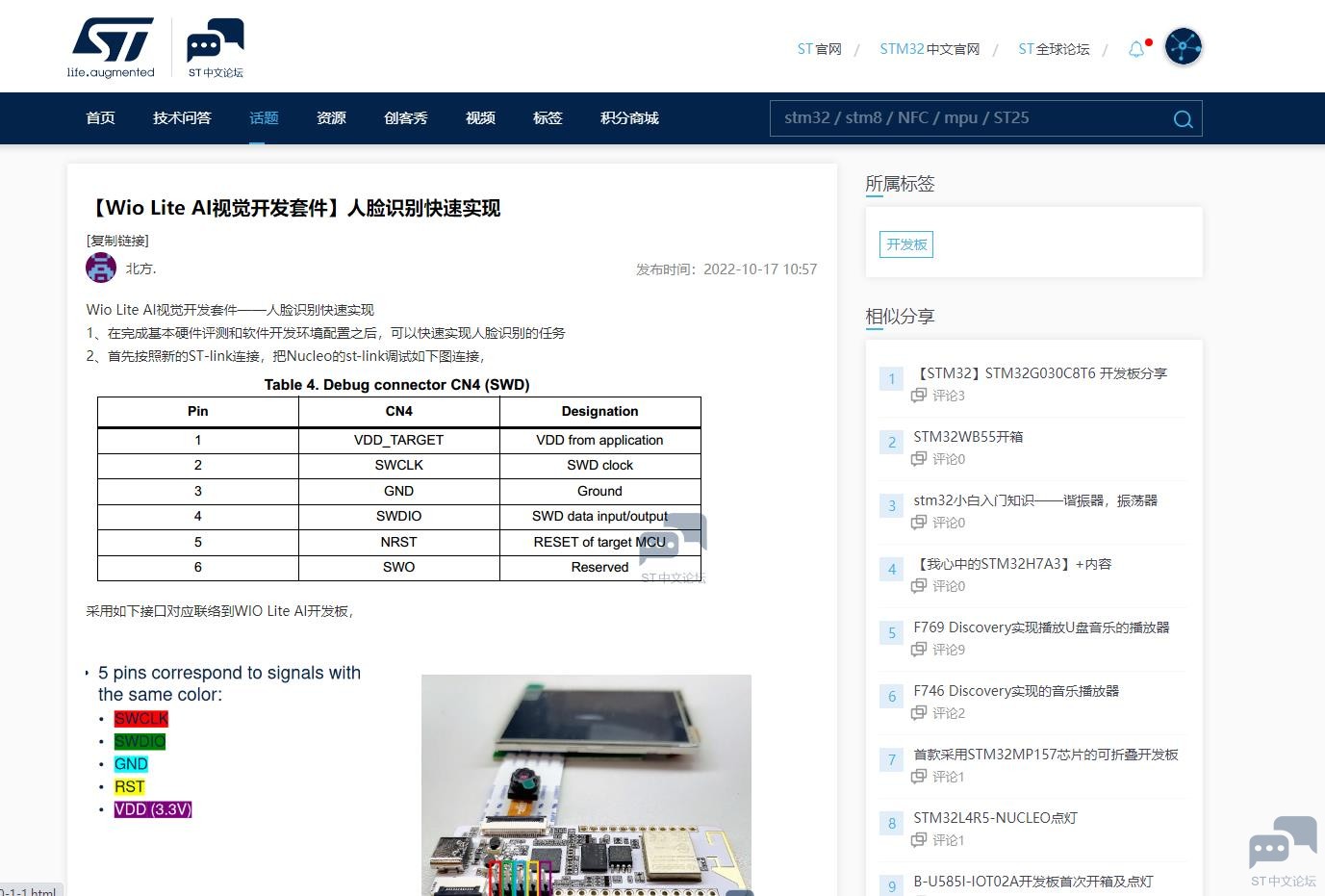Open B-U585I-IOT02A开发板首次开箱及点灯 post

point(1032,882)
